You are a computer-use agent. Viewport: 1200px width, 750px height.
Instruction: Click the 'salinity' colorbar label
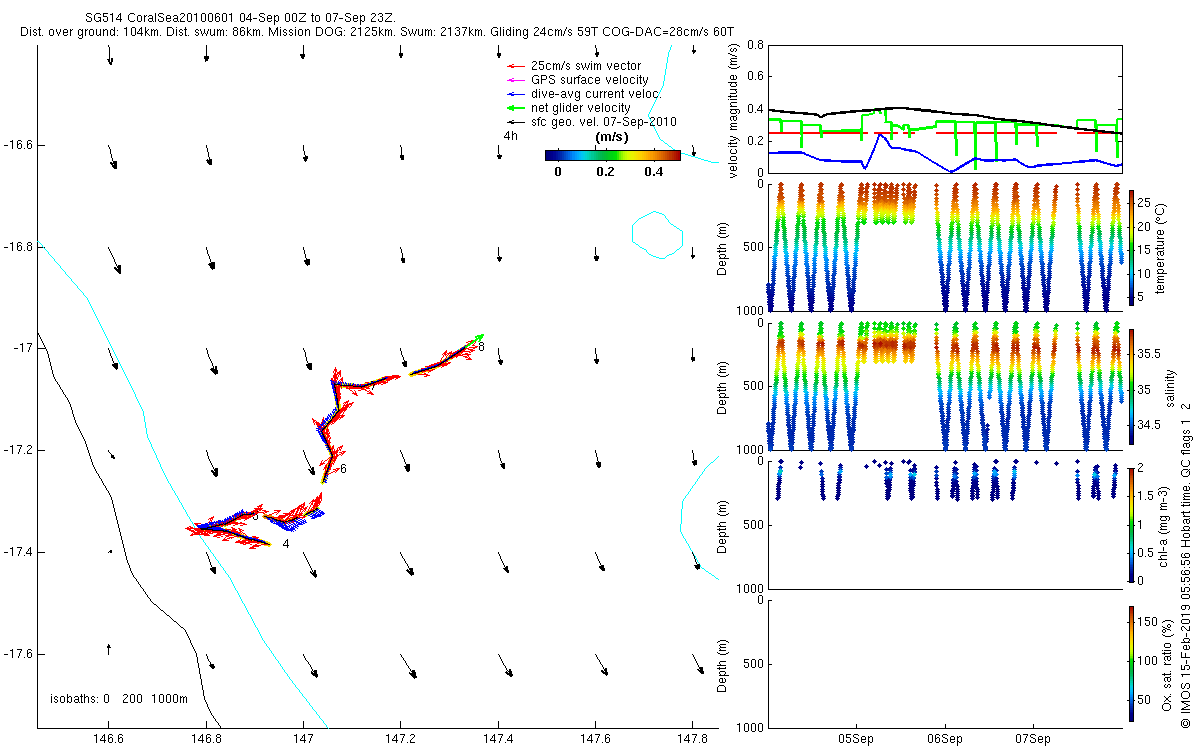pyautogui.click(x=1171, y=386)
